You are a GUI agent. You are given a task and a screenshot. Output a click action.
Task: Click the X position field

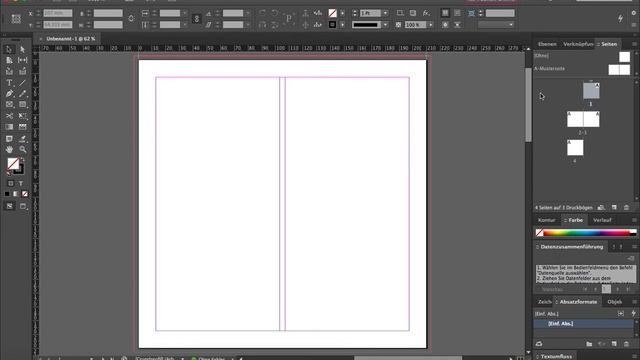point(58,13)
